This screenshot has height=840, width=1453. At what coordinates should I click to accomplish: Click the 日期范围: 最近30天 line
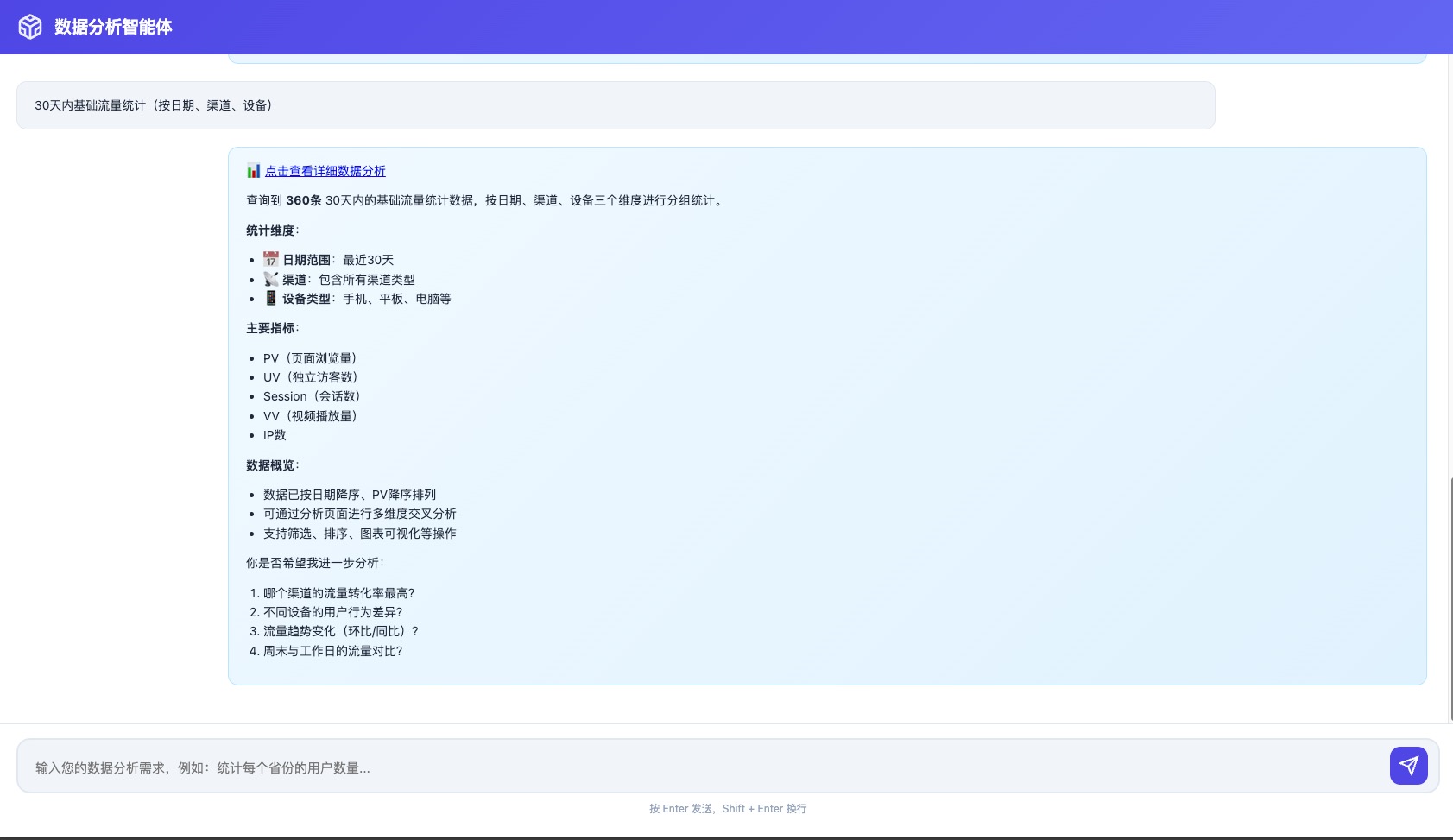[328, 260]
